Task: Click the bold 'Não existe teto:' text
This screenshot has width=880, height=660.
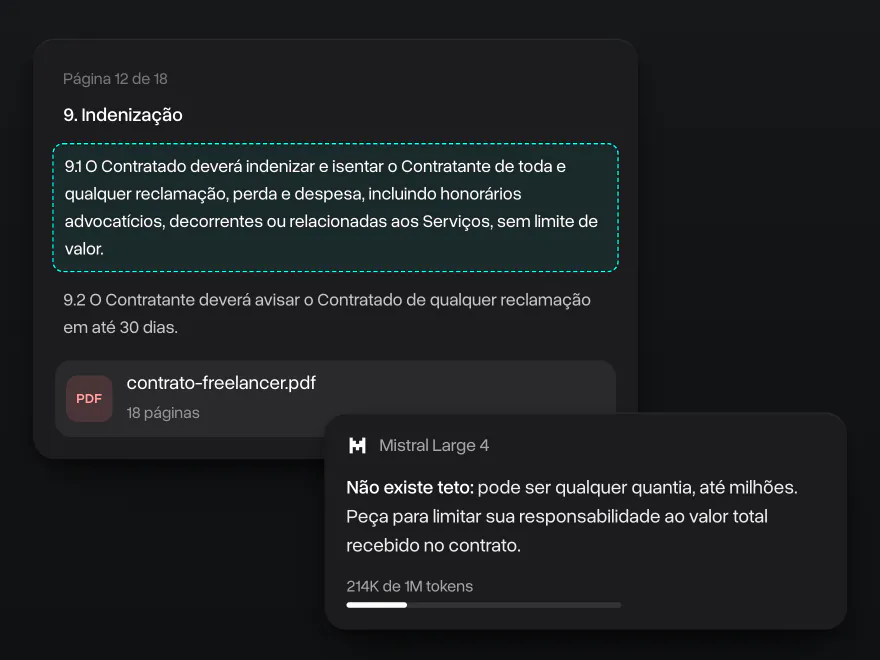Action: pyautogui.click(x=410, y=487)
